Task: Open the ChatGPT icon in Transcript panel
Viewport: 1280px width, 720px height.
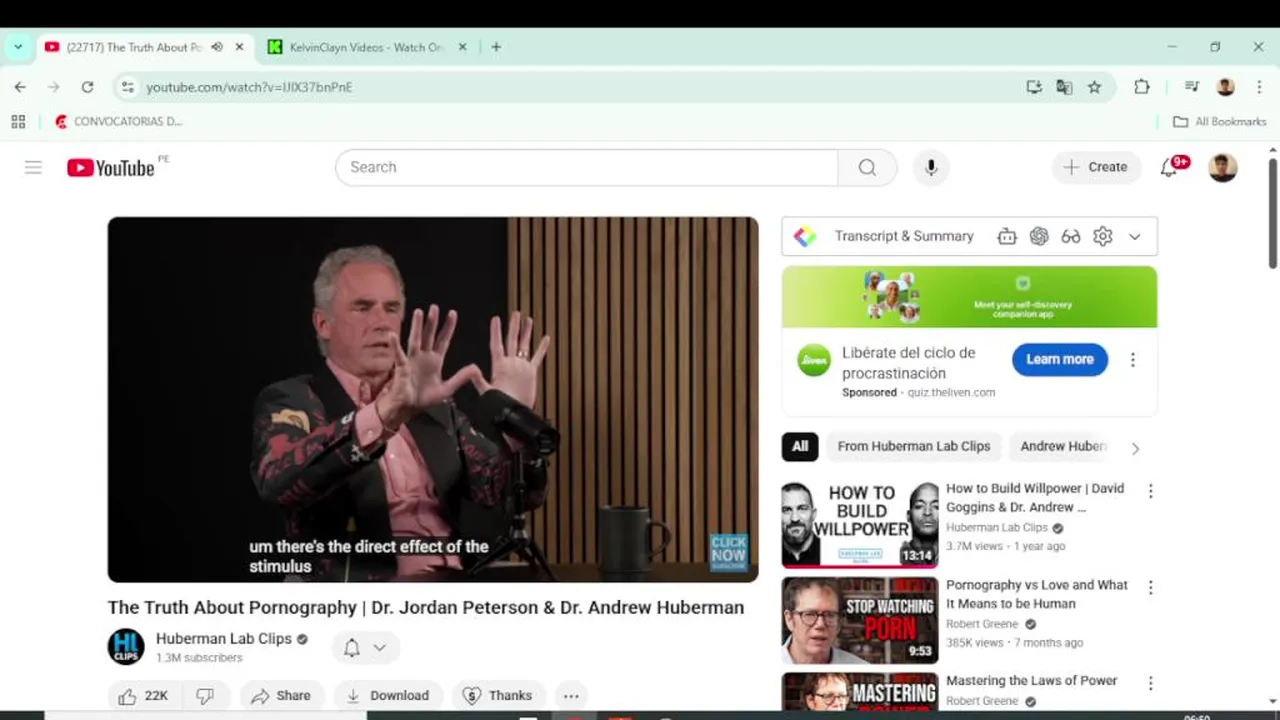Action: [x=1039, y=236]
